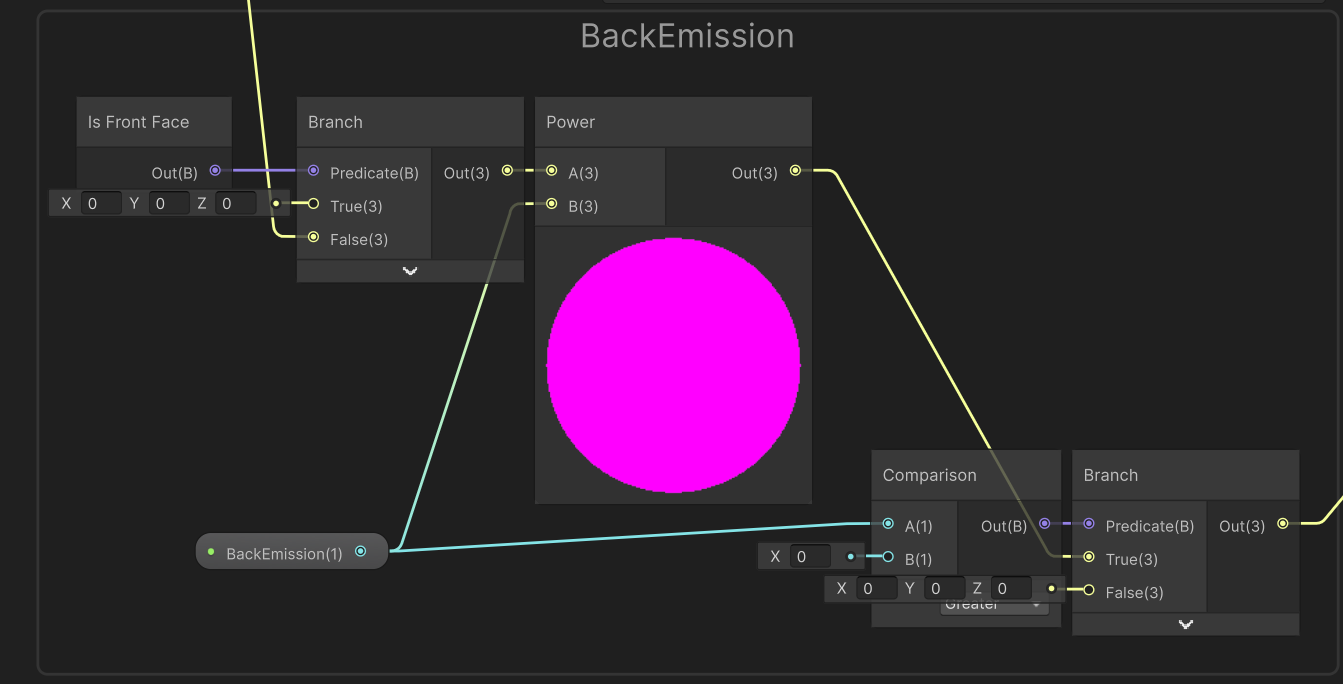
Task: Click the A(1) input port on Comparison node
Action: click(887, 524)
